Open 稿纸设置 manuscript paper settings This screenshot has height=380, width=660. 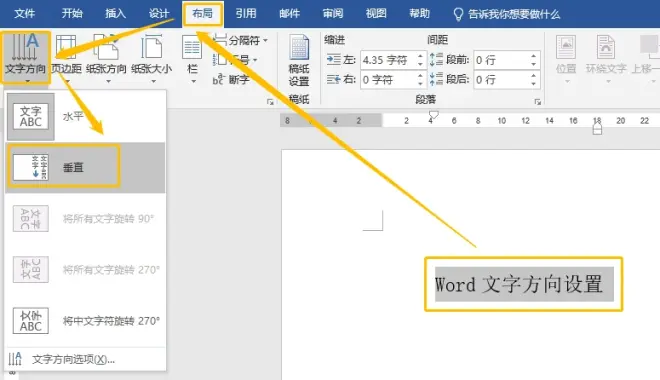[299, 60]
